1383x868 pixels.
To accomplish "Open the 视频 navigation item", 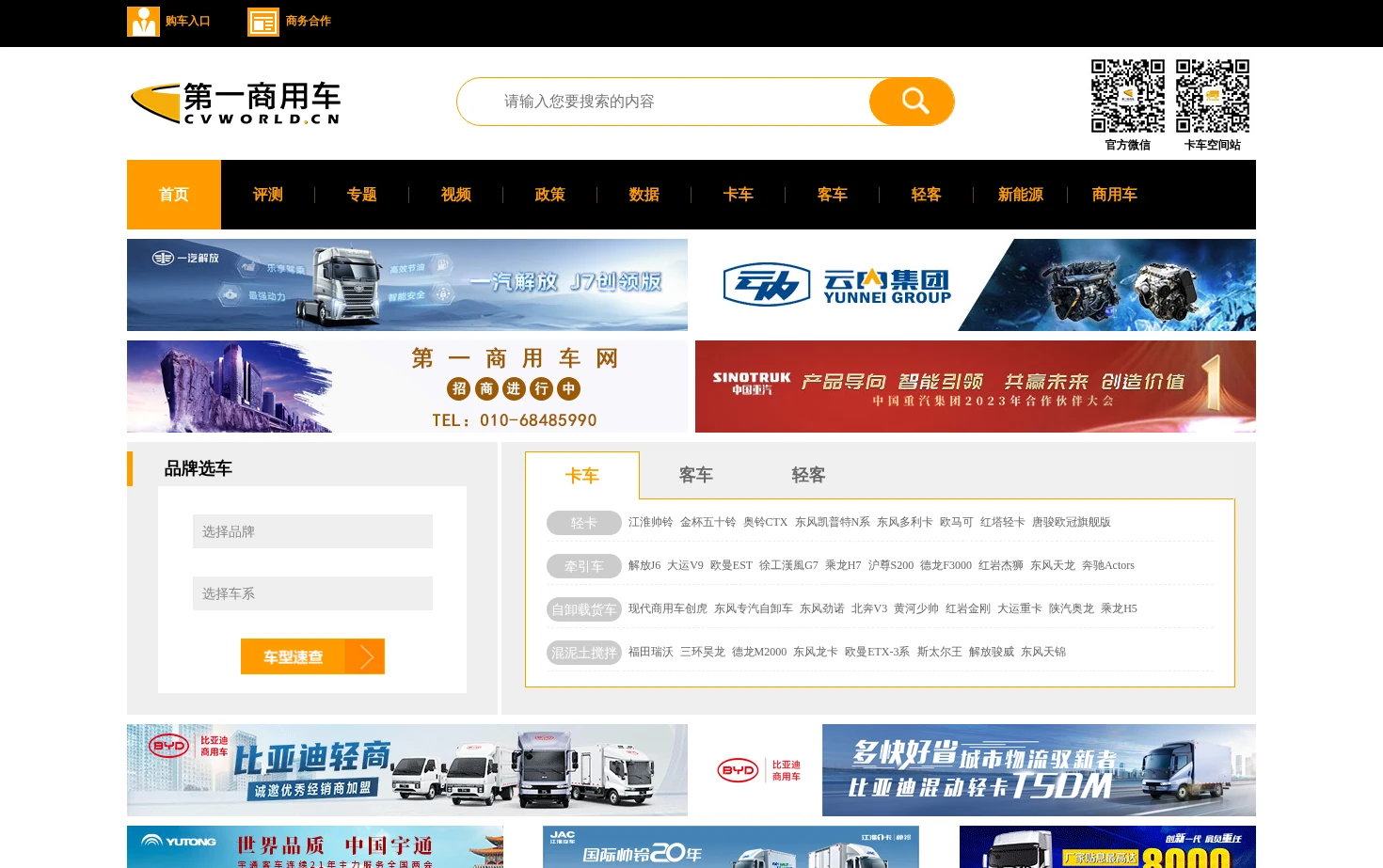I will 456,195.
